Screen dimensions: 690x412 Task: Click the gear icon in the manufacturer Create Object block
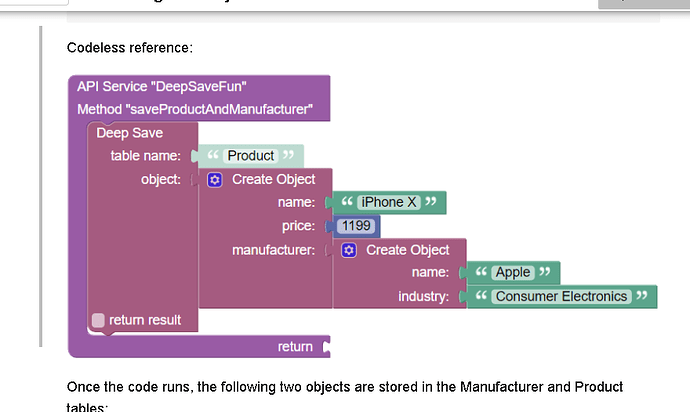pyautogui.click(x=349, y=250)
